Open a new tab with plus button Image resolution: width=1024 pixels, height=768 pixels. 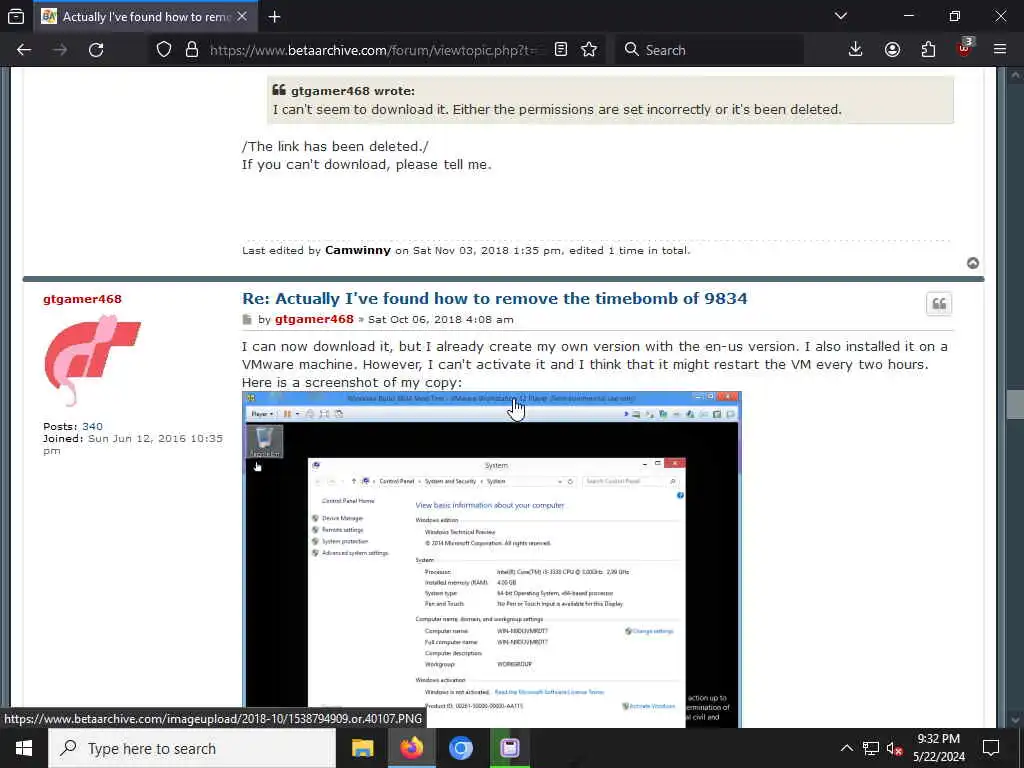[x=274, y=17]
